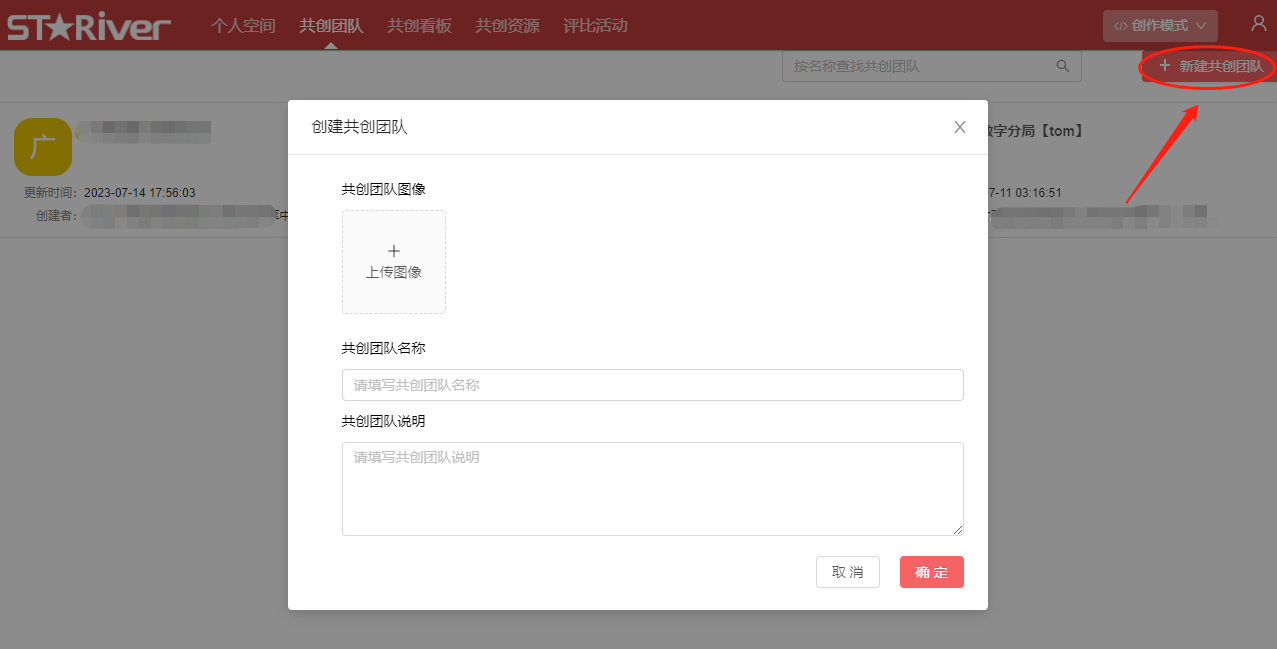1277x649 pixels.
Task: Switch to the 个人空间 tab
Action: 243,26
